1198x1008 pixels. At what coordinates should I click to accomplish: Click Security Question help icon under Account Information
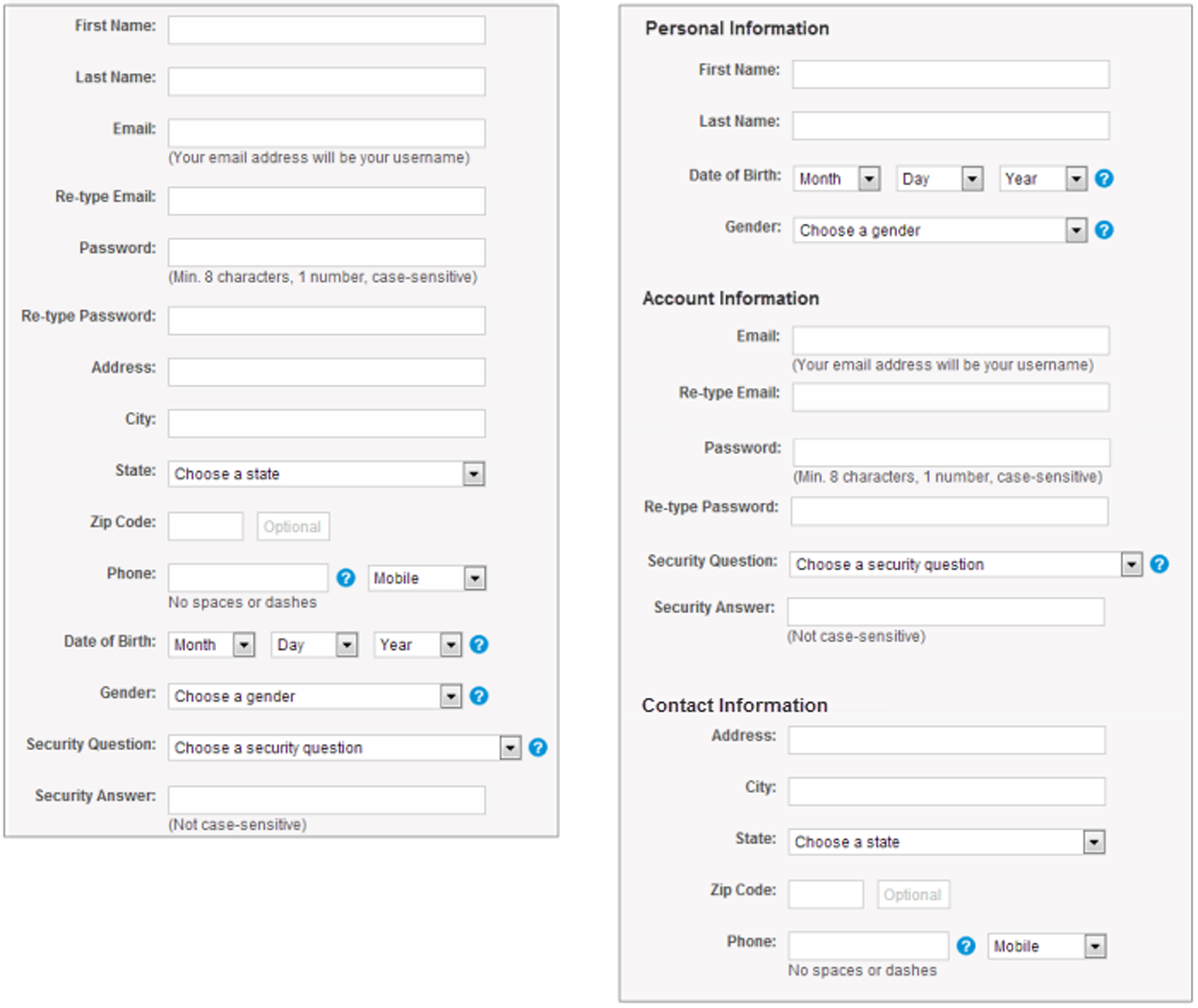tap(1159, 564)
